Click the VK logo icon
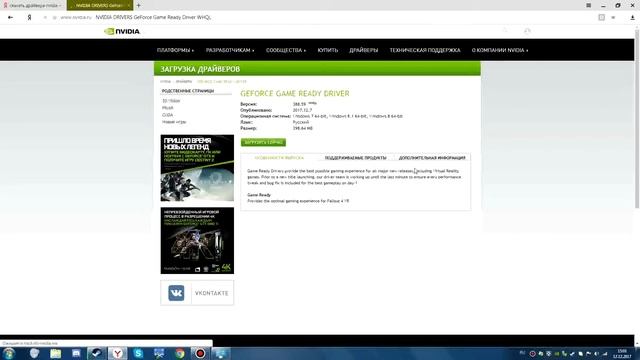The height and width of the screenshot is (360, 640). [176, 293]
